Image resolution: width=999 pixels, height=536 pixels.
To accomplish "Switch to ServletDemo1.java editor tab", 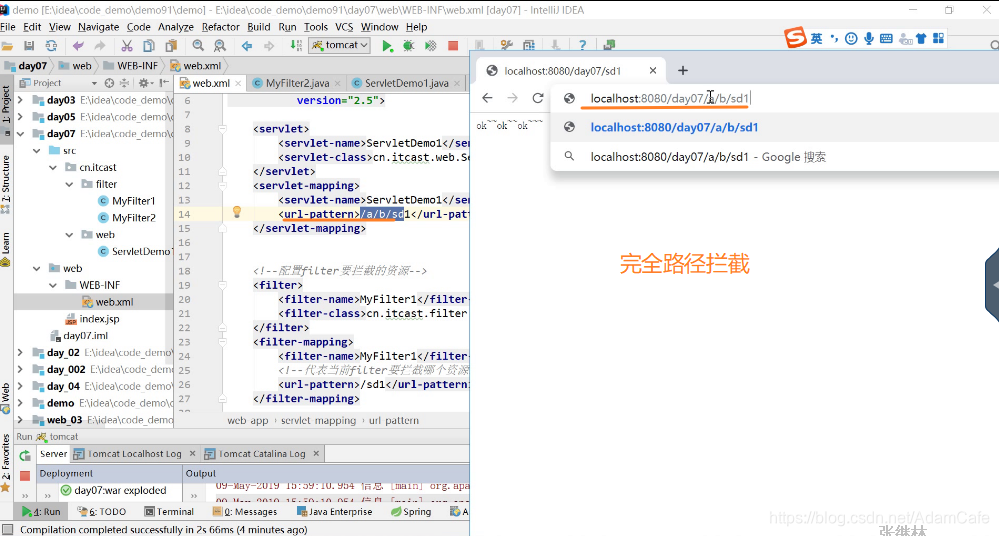I will [x=406, y=83].
